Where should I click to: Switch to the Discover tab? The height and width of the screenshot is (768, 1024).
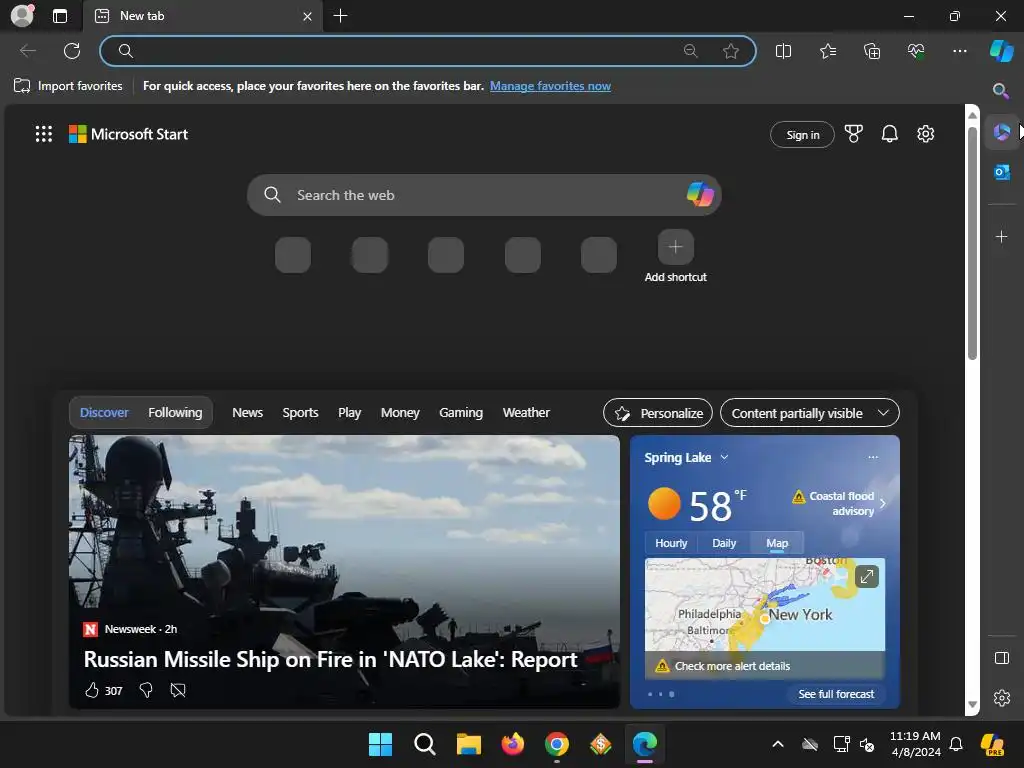click(x=104, y=413)
